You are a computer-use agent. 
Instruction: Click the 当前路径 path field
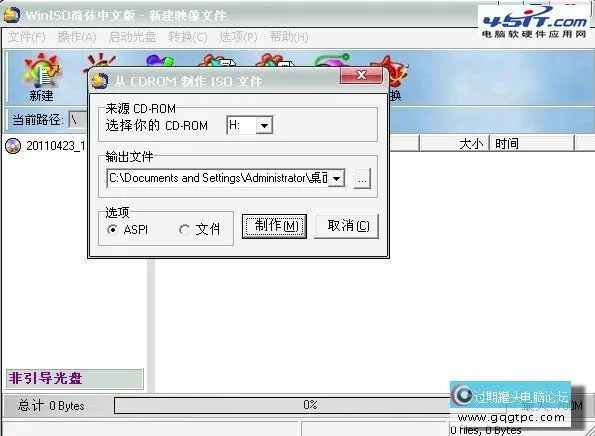pyautogui.click(x=78, y=120)
